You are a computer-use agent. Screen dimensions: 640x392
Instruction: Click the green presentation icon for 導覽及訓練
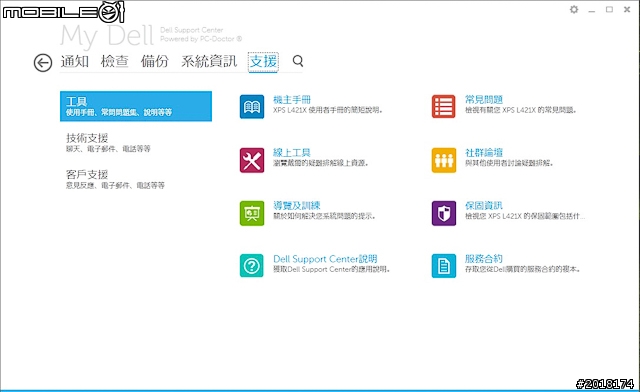(x=252, y=213)
